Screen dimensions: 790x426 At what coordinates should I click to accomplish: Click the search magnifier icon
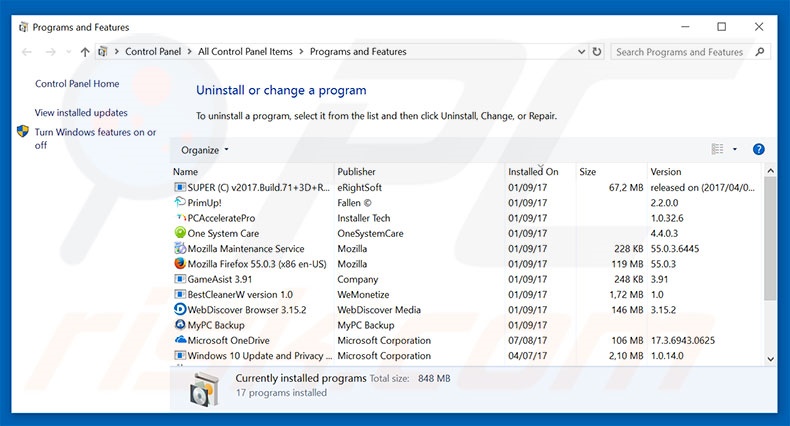[760, 51]
